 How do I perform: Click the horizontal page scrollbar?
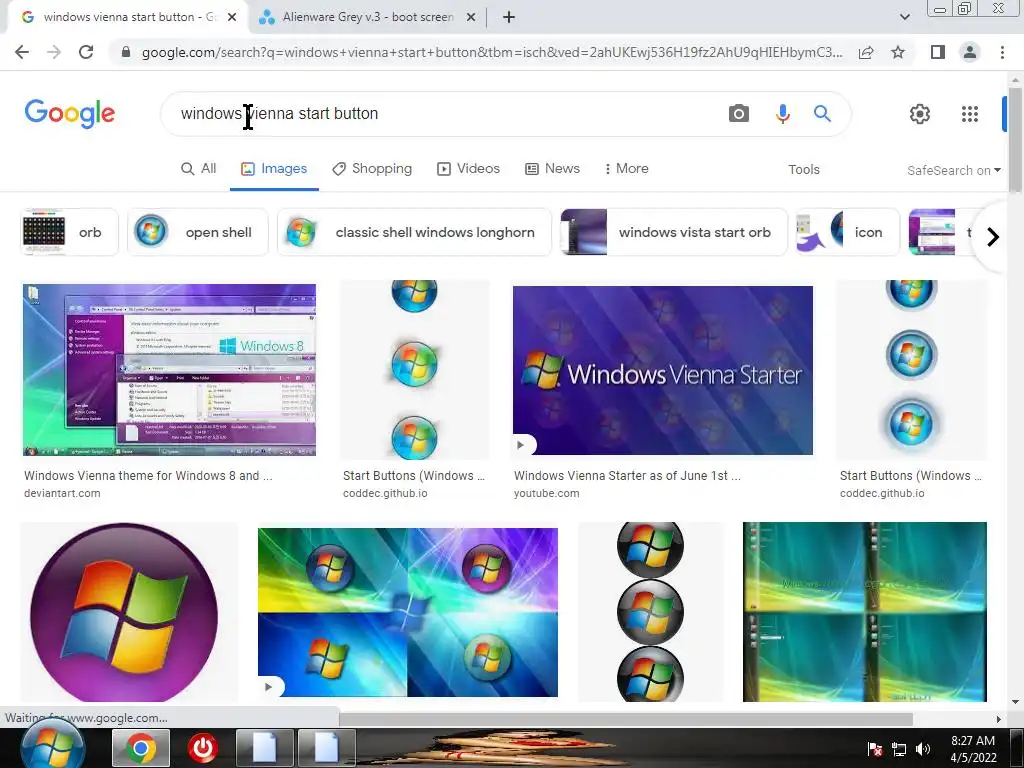point(626,719)
